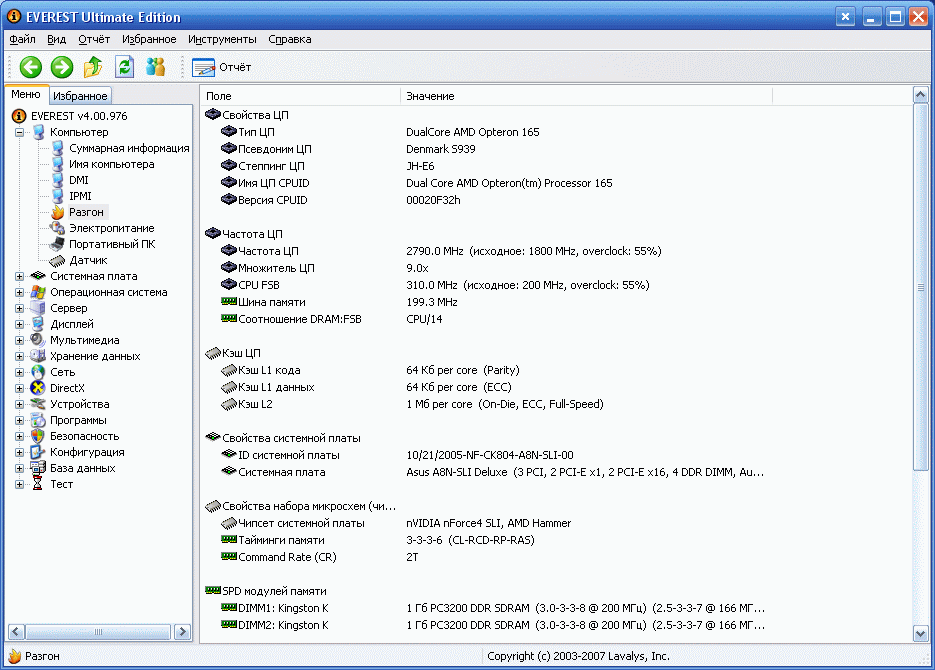Open the Избранное menu
The height and width of the screenshot is (670, 935).
click(149, 39)
